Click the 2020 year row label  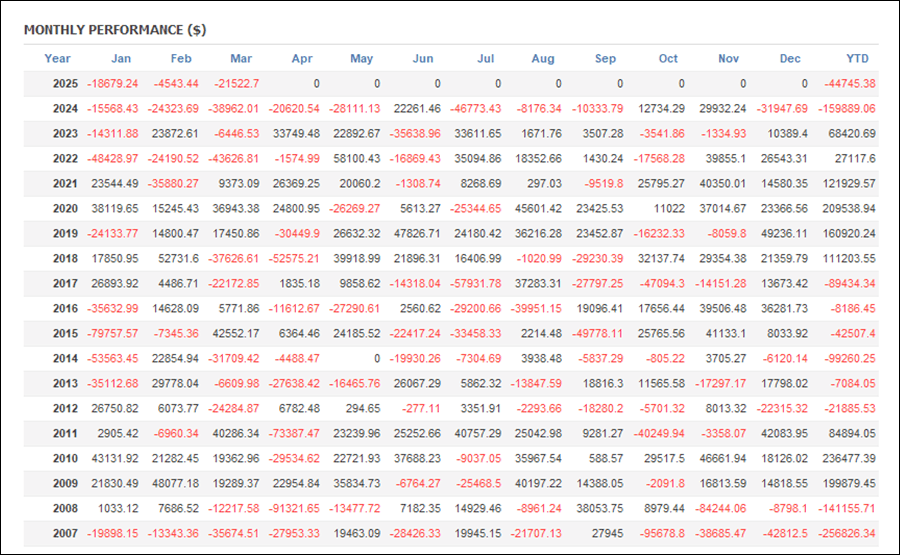click(x=65, y=209)
